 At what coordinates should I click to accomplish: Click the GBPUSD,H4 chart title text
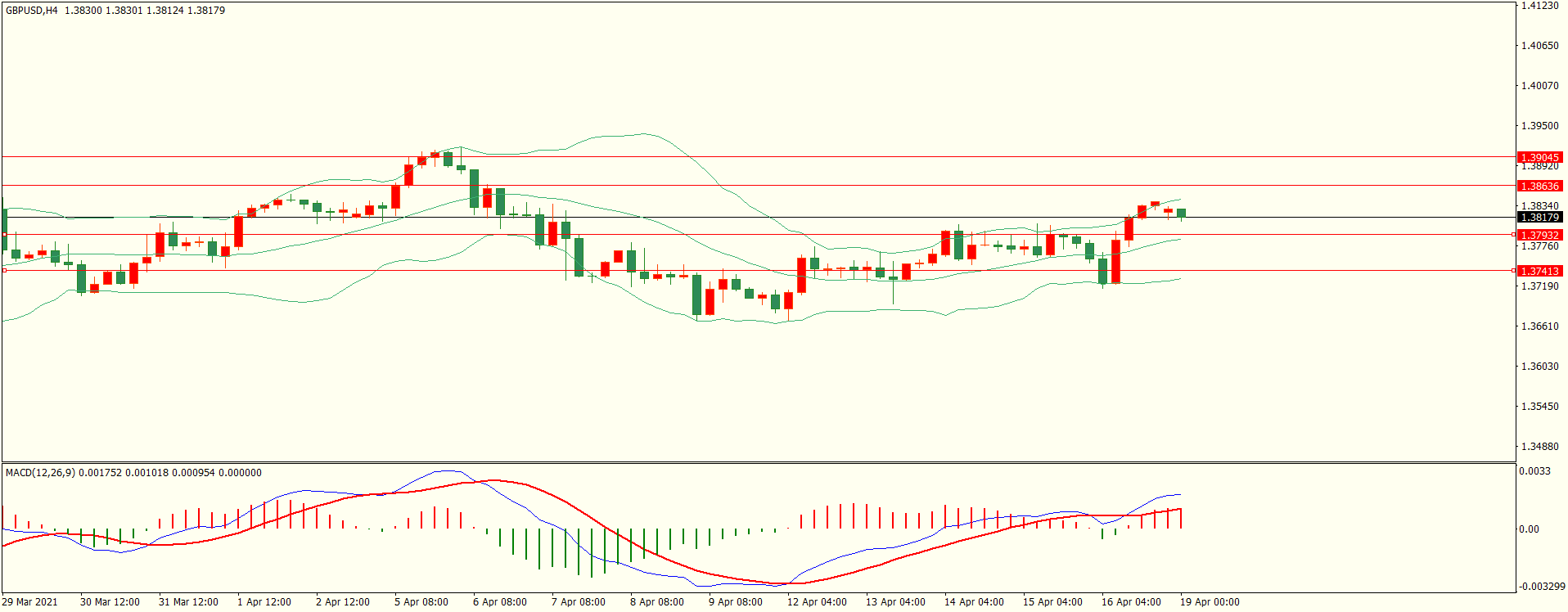pos(32,11)
